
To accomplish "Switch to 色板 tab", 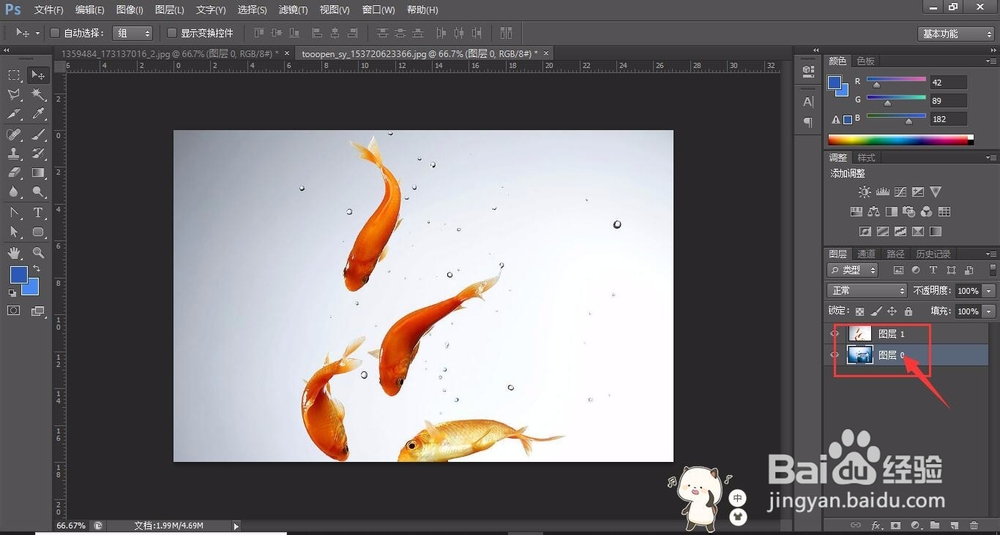I will pyautogui.click(x=865, y=61).
